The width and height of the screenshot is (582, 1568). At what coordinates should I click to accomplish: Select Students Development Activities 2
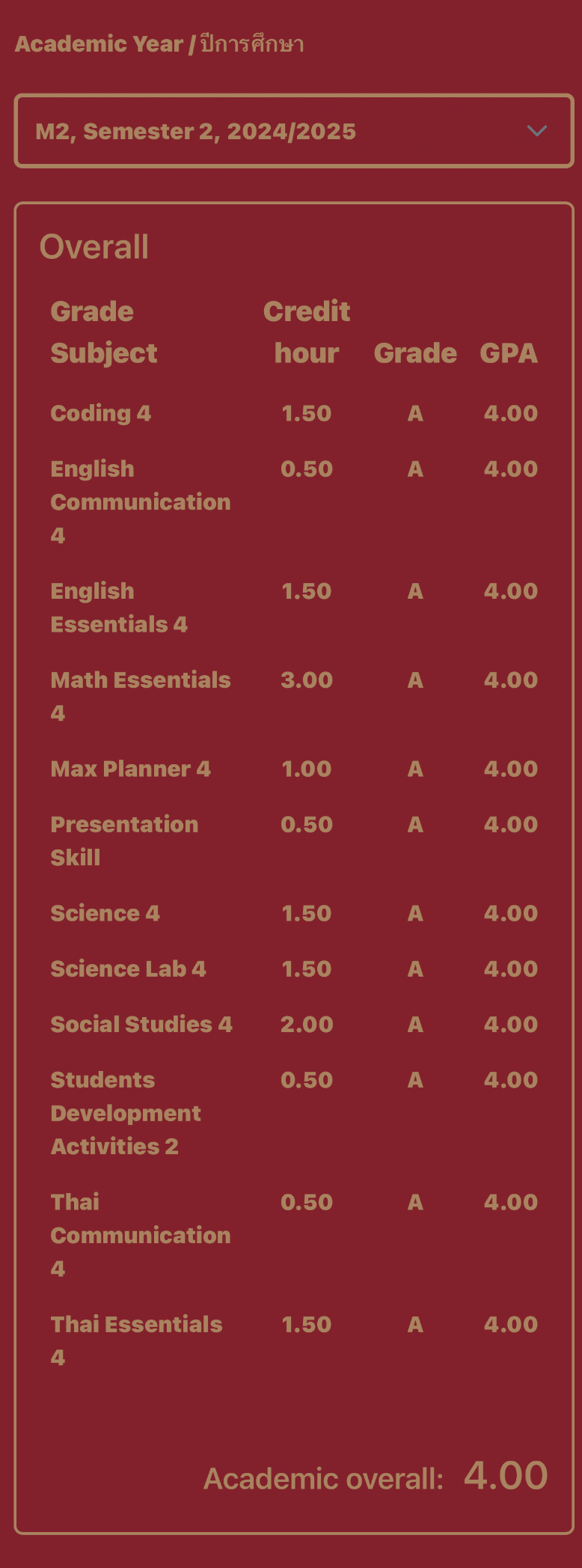pyautogui.click(x=126, y=1113)
